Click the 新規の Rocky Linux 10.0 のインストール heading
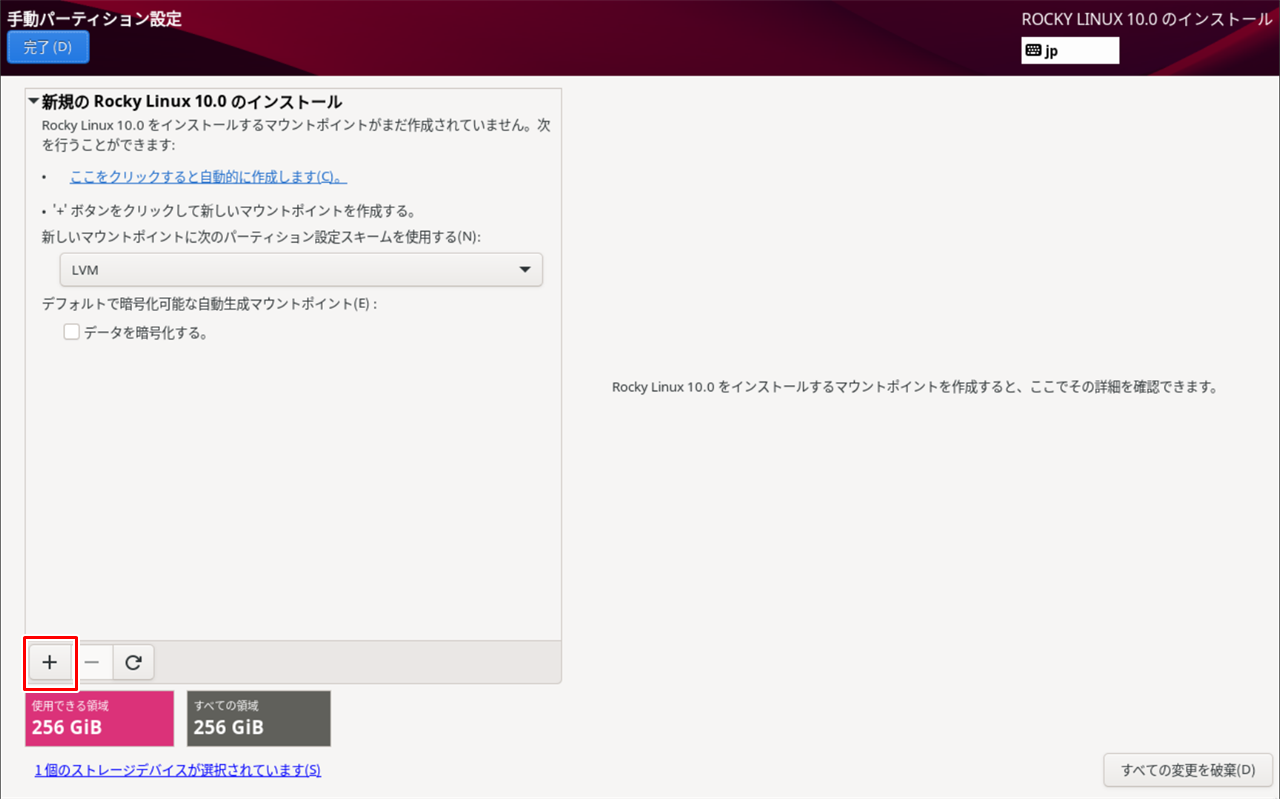The width and height of the screenshot is (1280, 799). (x=192, y=102)
